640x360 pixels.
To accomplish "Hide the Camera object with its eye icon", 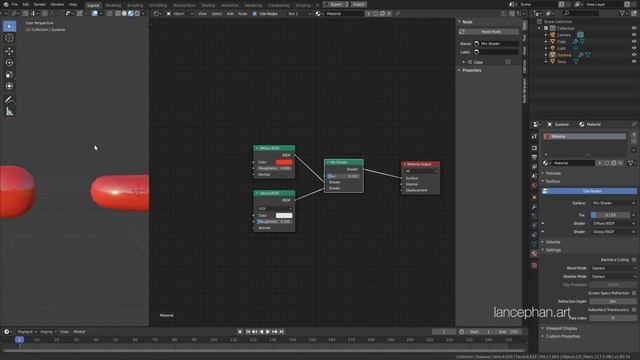I will pos(634,35).
